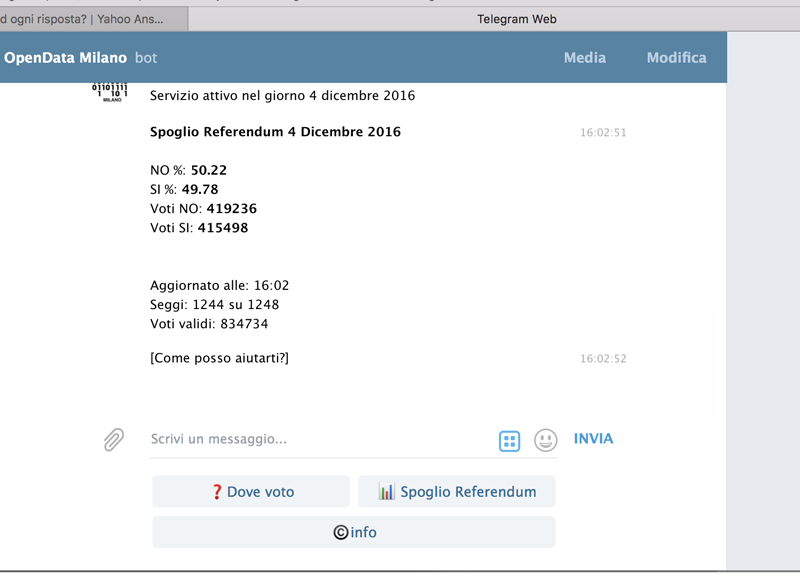Click the 16:02:52 message timestamp
Image resolution: width=800 pixels, height=576 pixels.
click(x=603, y=359)
